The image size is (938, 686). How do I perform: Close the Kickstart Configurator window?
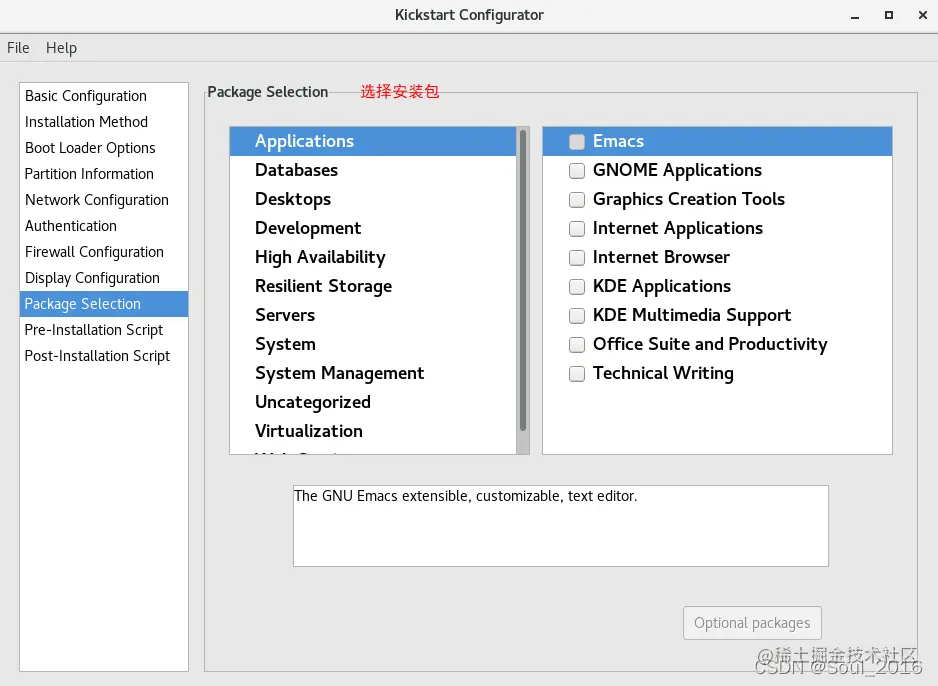[922, 15]
